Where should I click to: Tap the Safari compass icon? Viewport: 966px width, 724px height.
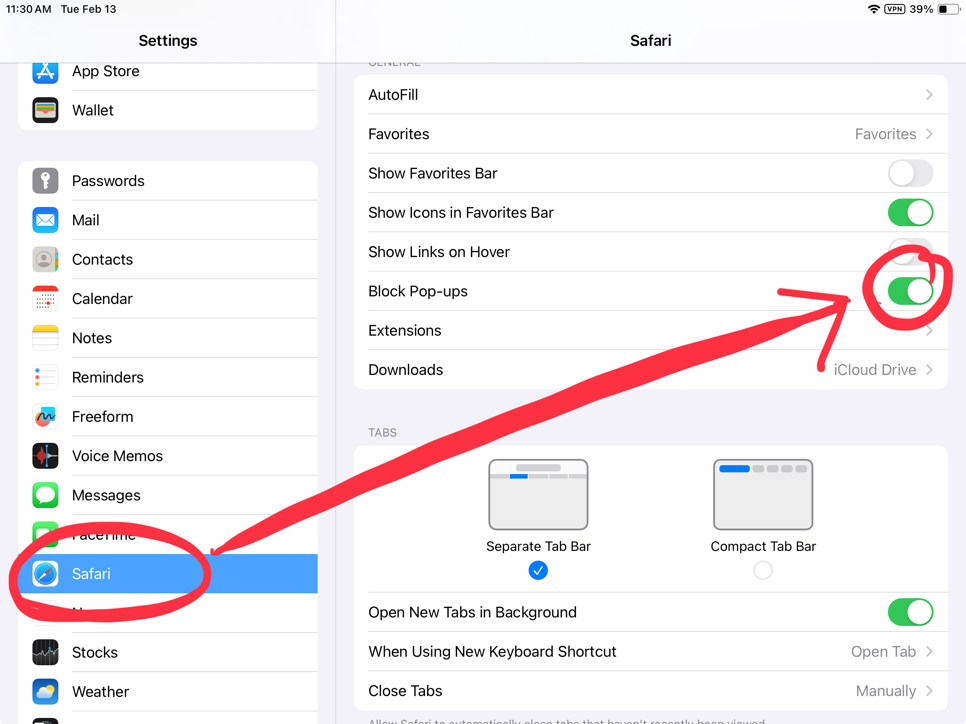tap(45, 574)
